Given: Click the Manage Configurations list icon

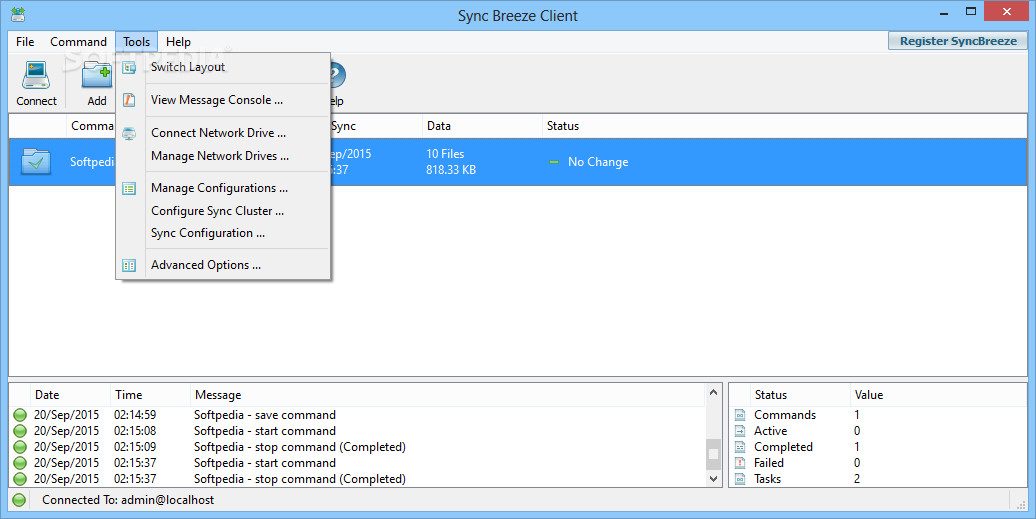Looking at the screenshot, I should click(129, 189).
